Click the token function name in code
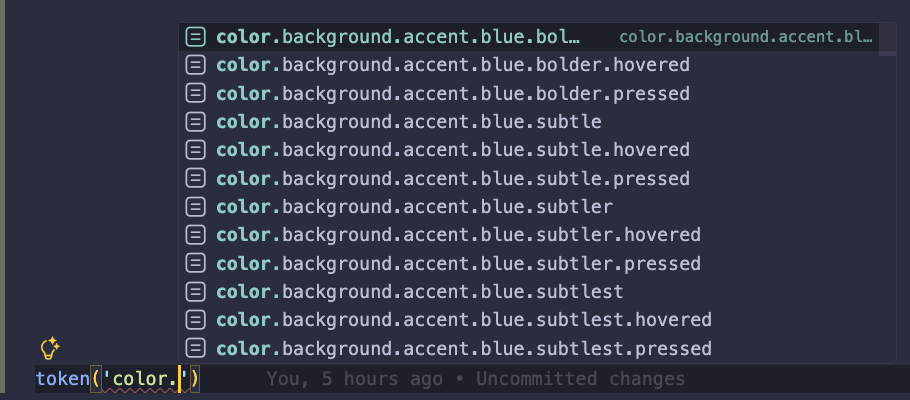910x400 pixels. pos(59,379)
